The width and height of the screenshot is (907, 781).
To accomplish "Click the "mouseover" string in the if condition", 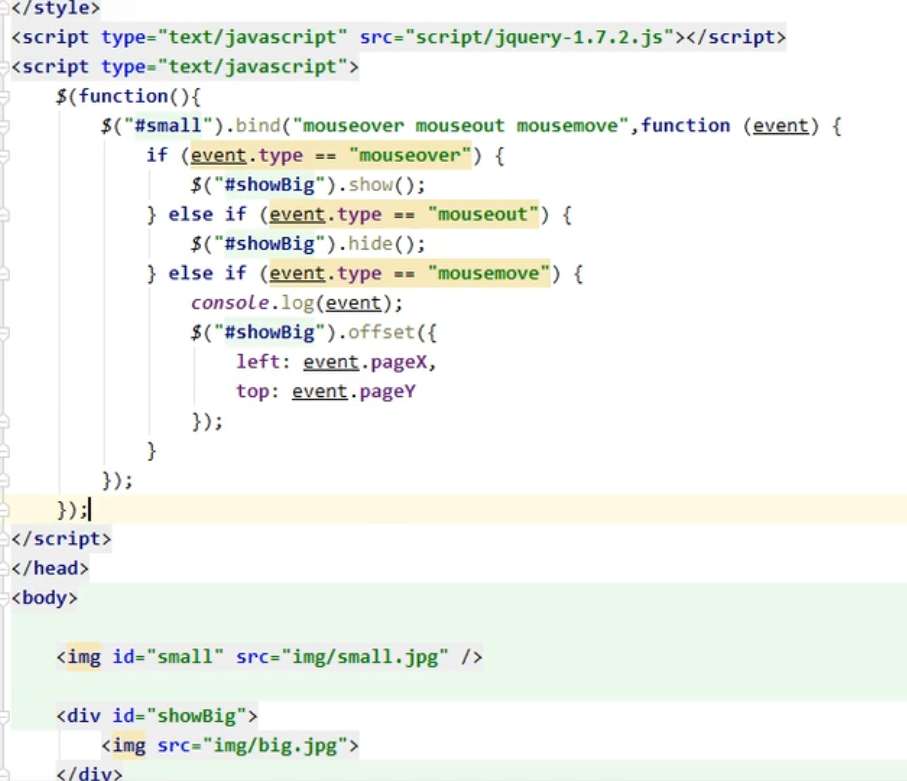I will coord(410,155).
